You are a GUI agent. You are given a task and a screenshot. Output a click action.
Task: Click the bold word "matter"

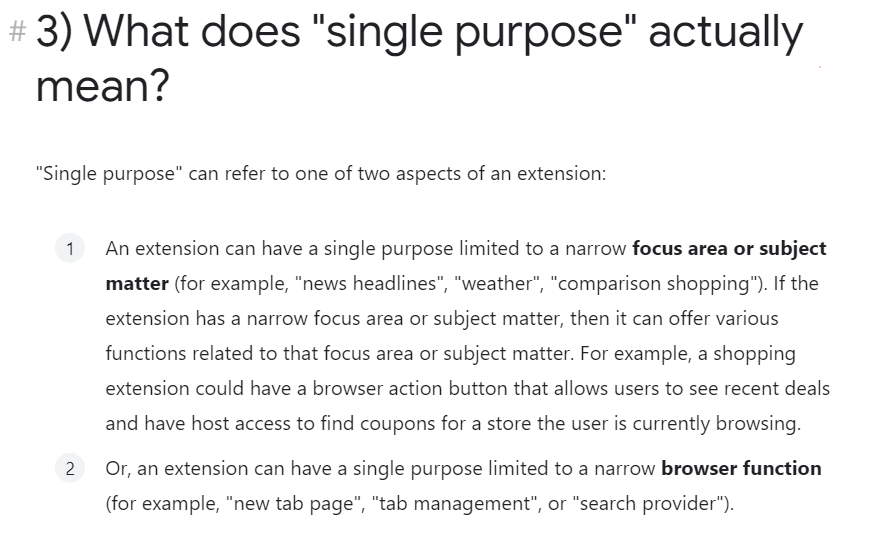[137, 283]
